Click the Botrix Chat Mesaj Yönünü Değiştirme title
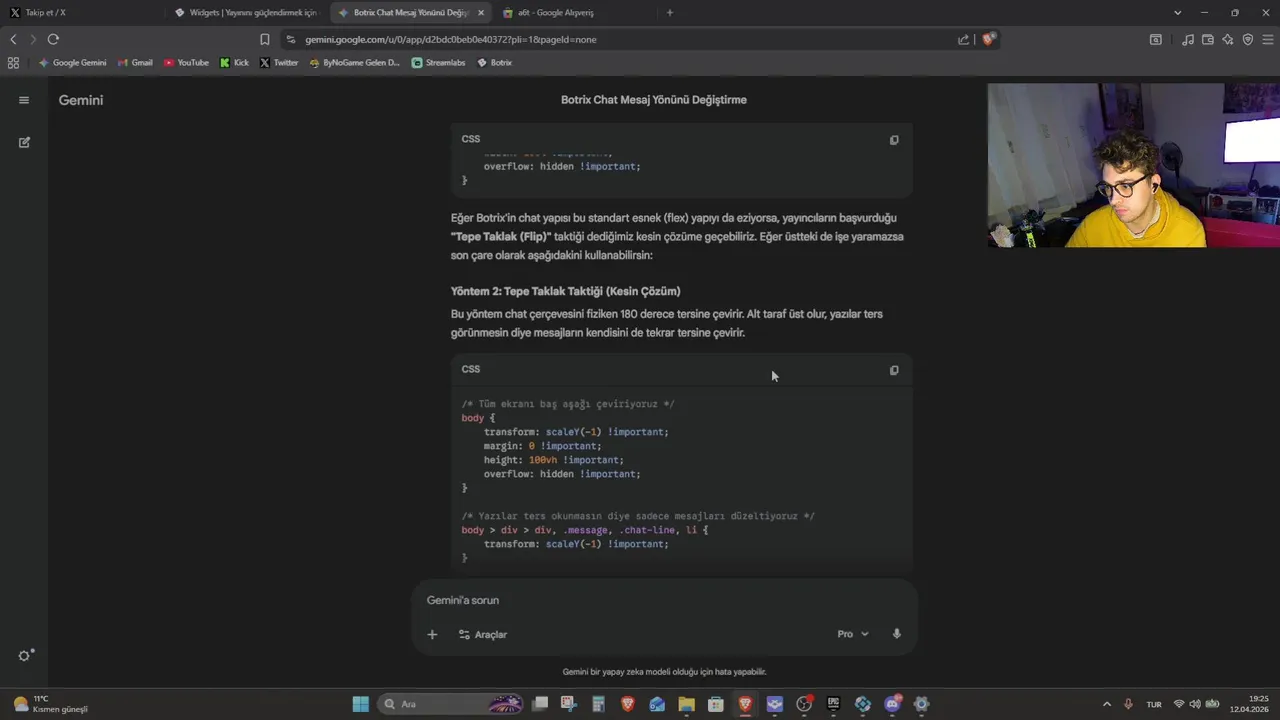1280x720 pixels. tap(654, 100)
